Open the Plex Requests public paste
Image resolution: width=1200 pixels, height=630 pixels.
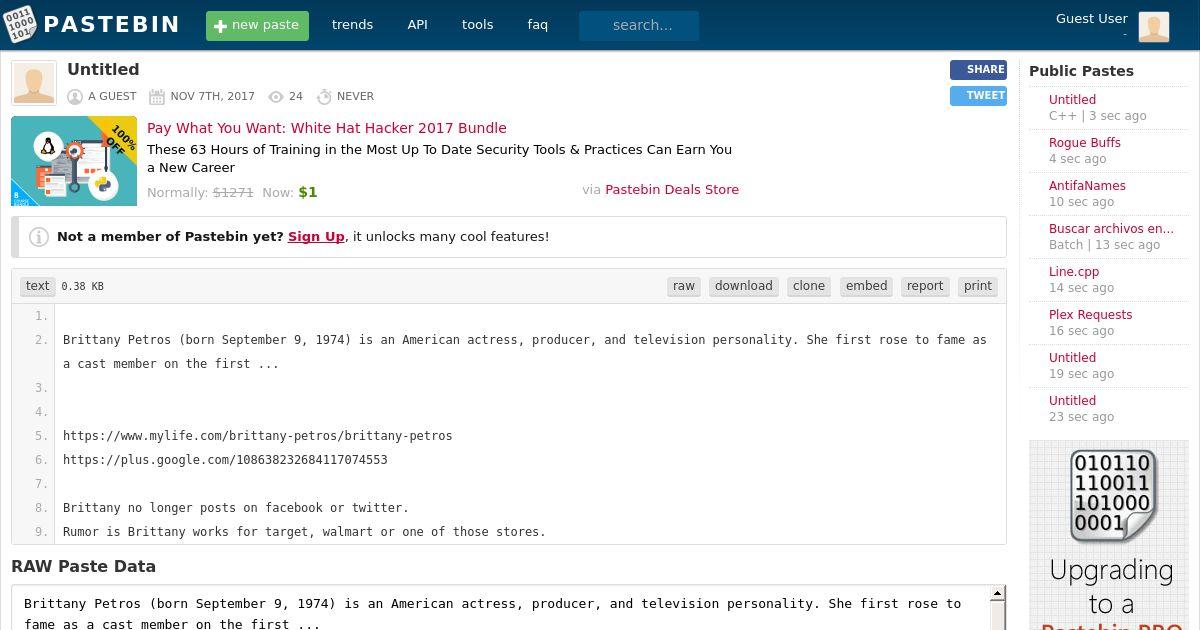pos(1091,315)
